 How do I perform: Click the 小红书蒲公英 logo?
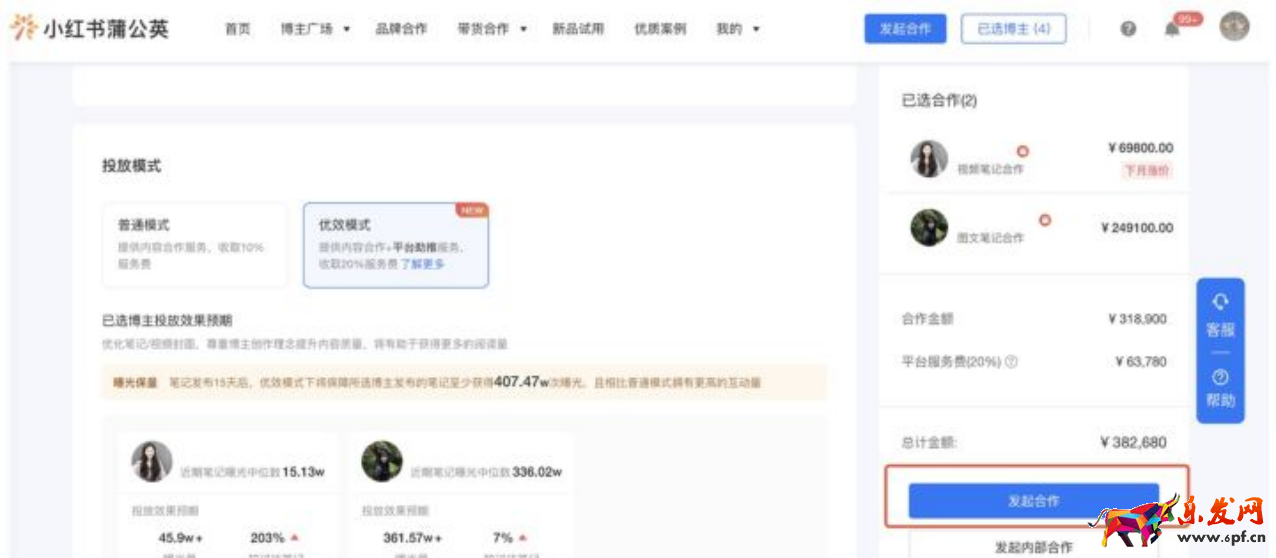coord(89,28)
